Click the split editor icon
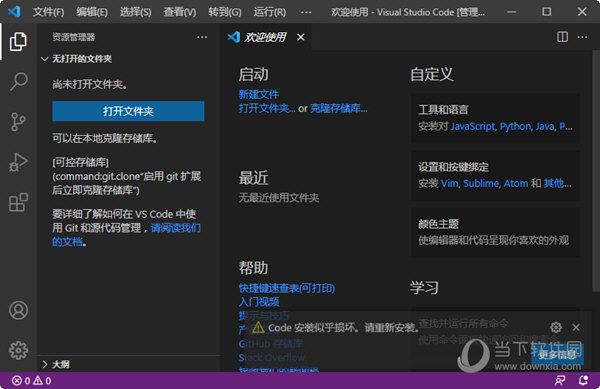 pos(562,37)
